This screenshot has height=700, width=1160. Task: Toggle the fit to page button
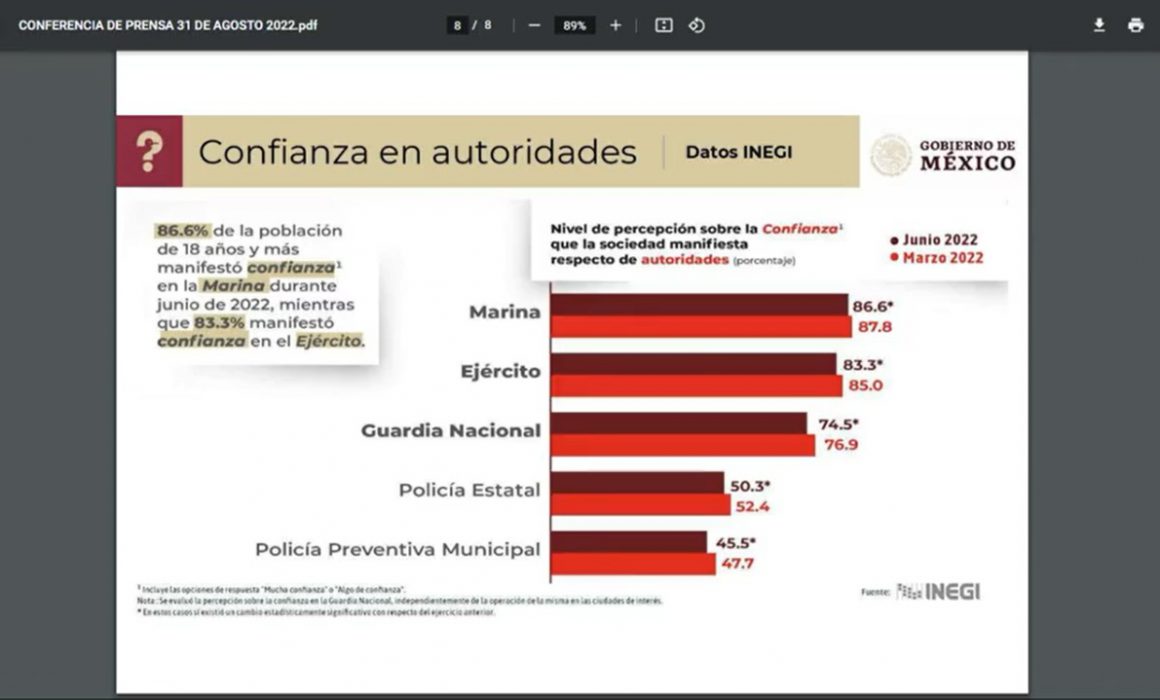[664, 25]
